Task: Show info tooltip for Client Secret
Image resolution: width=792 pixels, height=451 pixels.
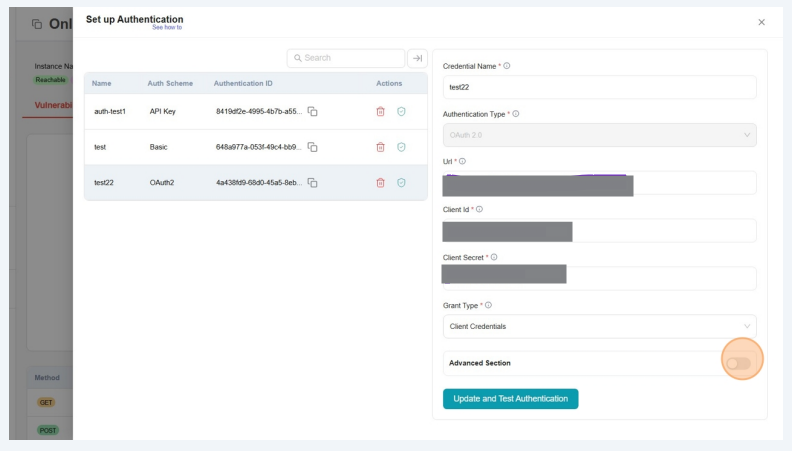Action: (x=494, y=257)
